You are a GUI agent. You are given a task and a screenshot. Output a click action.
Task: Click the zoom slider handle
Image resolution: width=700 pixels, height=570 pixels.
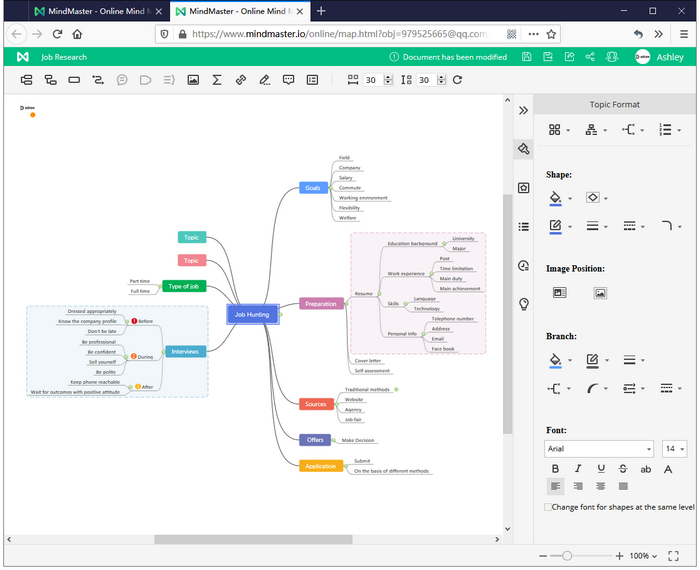[567, 555]
